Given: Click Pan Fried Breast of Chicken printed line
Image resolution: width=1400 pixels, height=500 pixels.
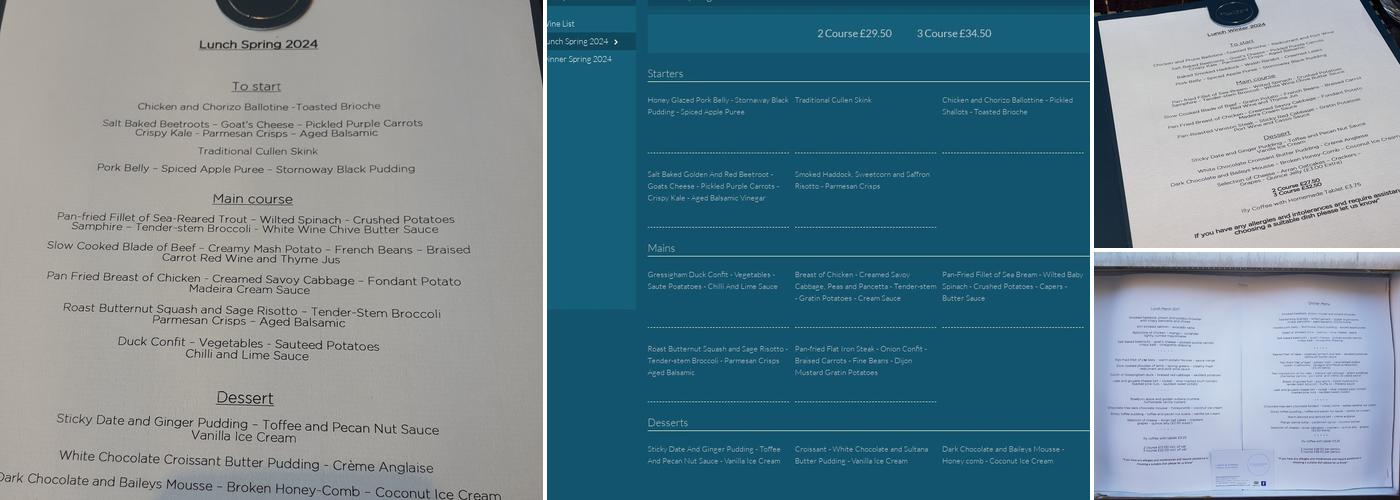Looking at the screenshot, I should [x=254, y=283].
